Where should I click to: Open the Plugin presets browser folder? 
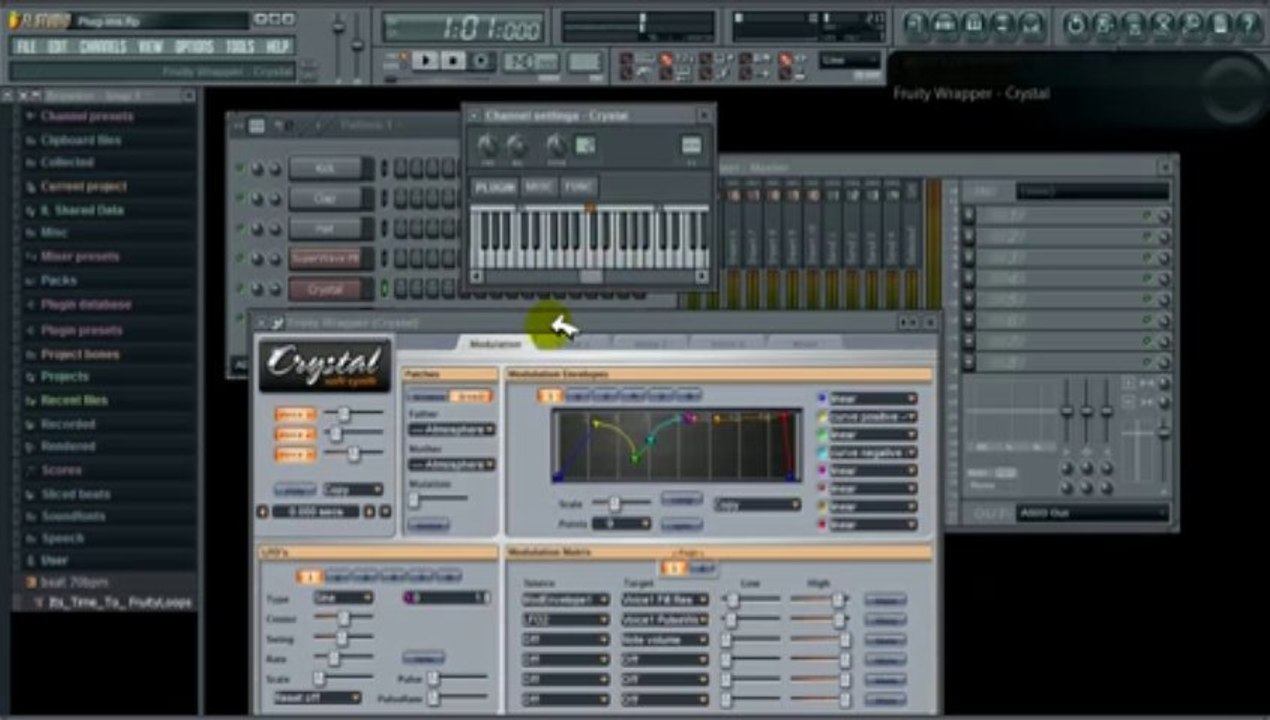point(82,330)
